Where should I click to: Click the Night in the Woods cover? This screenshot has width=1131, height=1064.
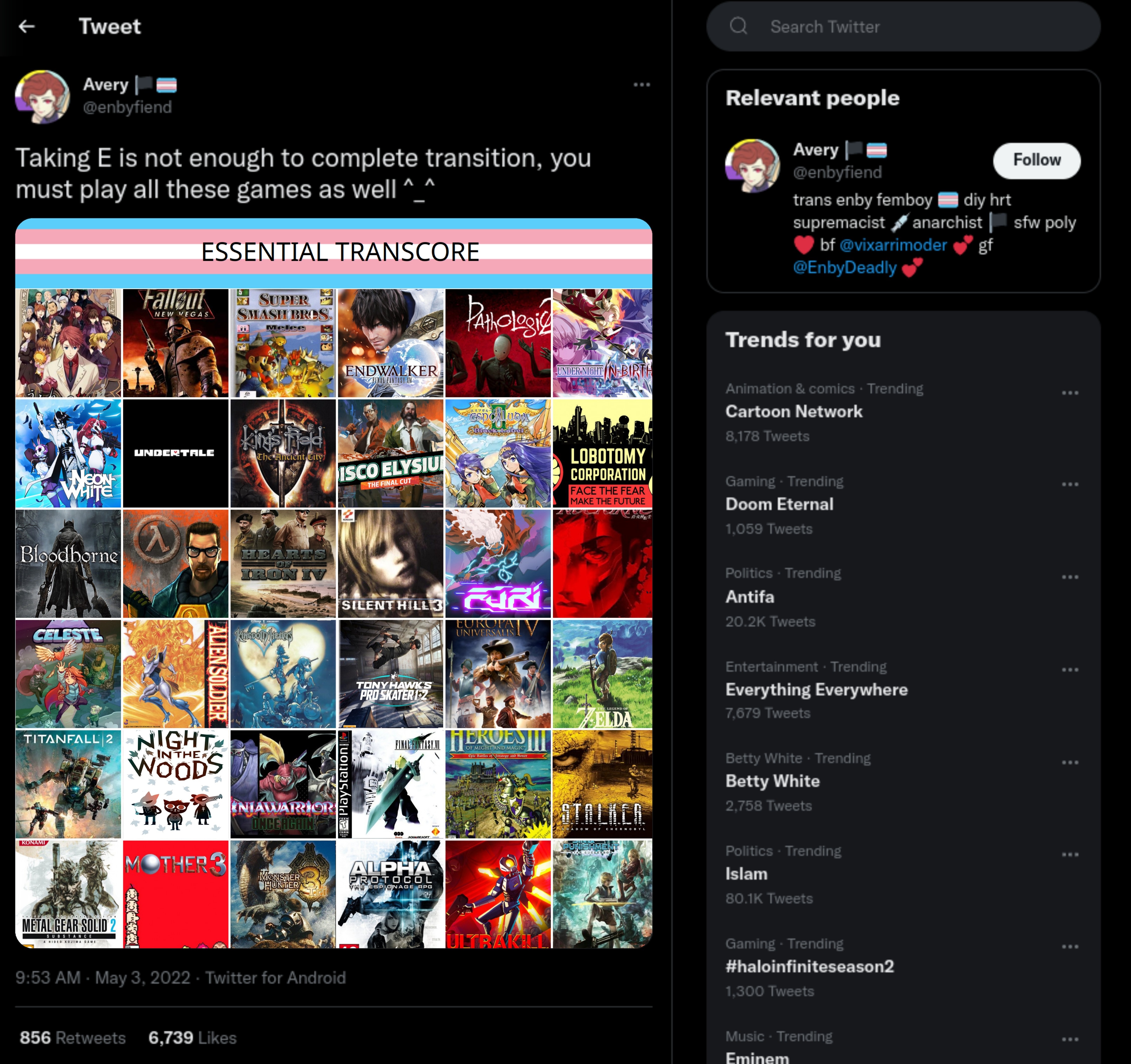pyautogui.click(x=175, y=784)
